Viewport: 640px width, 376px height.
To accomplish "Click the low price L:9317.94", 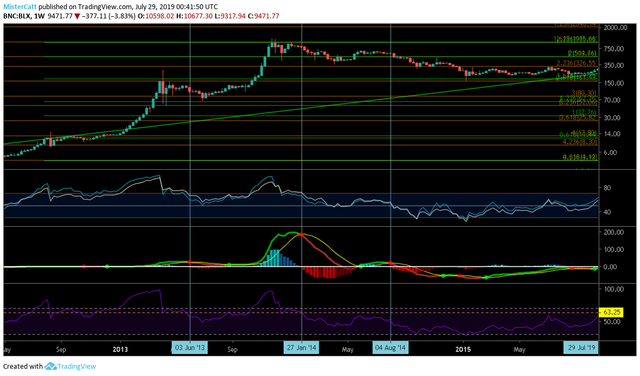I will pyautogui.click(x=230, y=16).
